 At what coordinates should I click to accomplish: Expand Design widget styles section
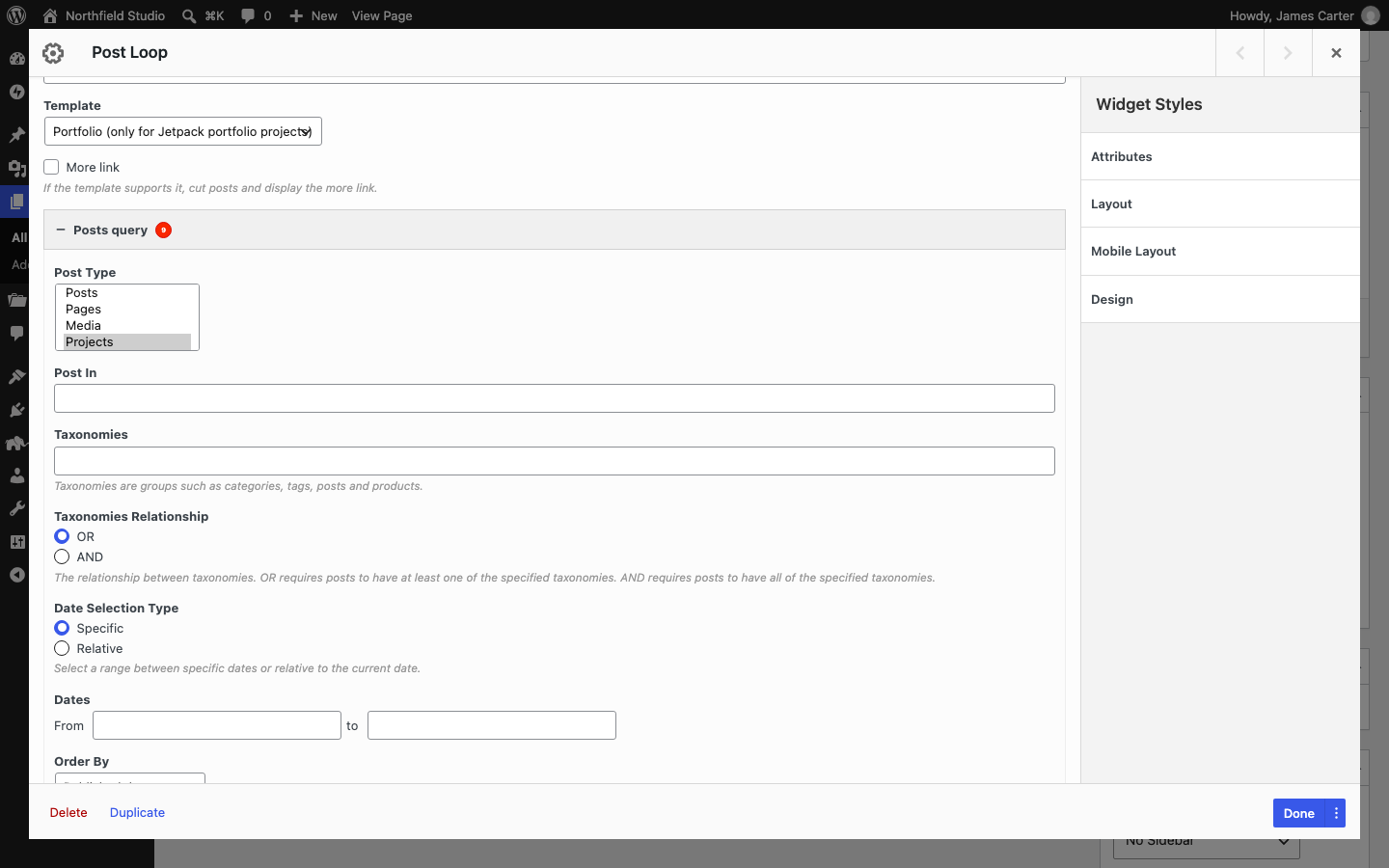tap(1220, 299)
